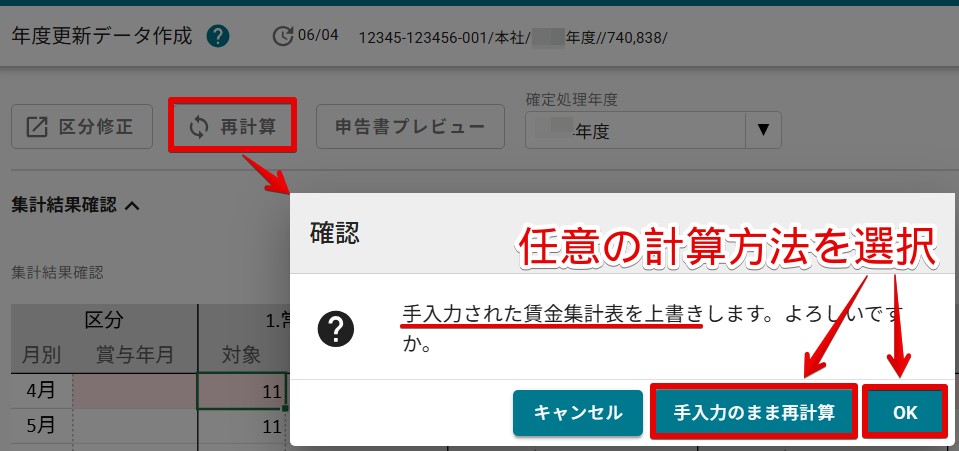The height and width of the screenshot is (451, 959).
Task: Click キャンセル in the confirm dialog
Action: (x=578, y=412)
